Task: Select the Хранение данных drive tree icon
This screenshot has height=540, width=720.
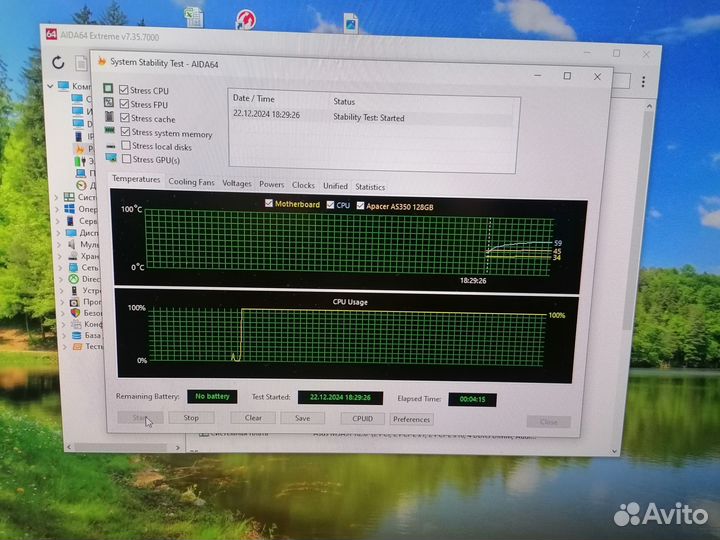Action: [x=73, y=256]
